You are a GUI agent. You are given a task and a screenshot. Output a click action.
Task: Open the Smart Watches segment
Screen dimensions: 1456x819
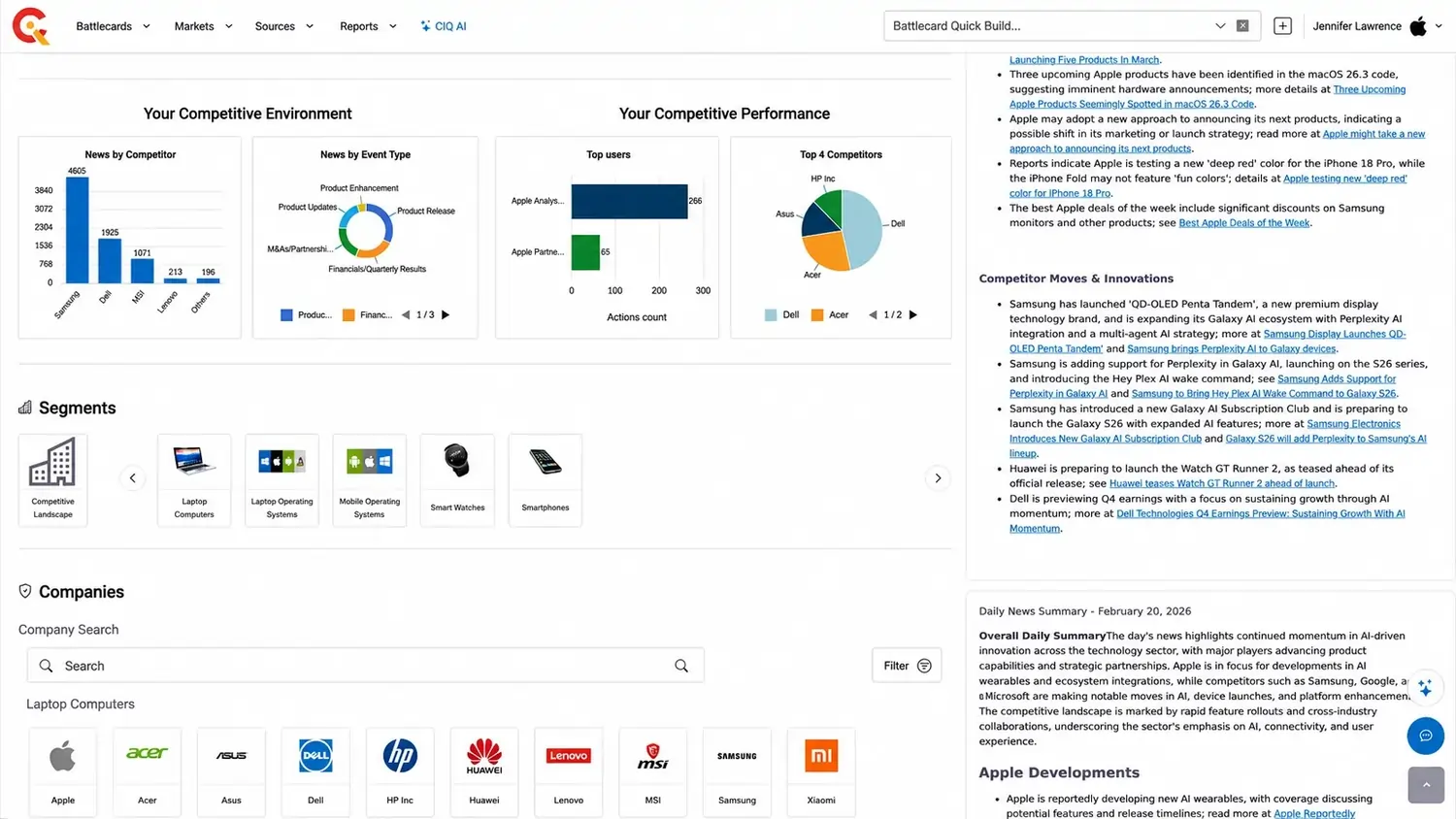coord(457,479)
